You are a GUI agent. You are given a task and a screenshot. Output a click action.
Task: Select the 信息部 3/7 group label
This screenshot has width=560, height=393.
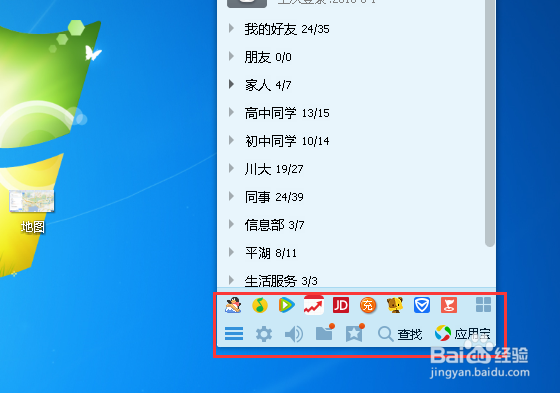click(274, 225)
